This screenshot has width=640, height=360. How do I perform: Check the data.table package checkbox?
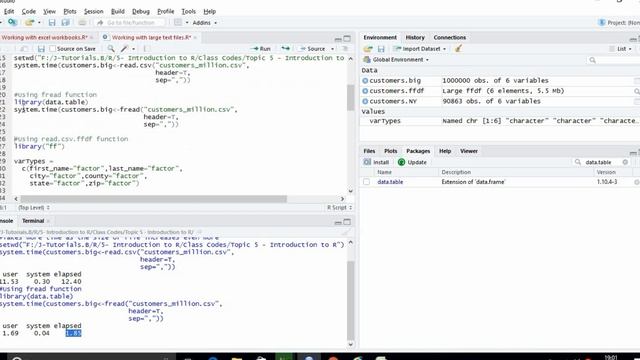367,182
